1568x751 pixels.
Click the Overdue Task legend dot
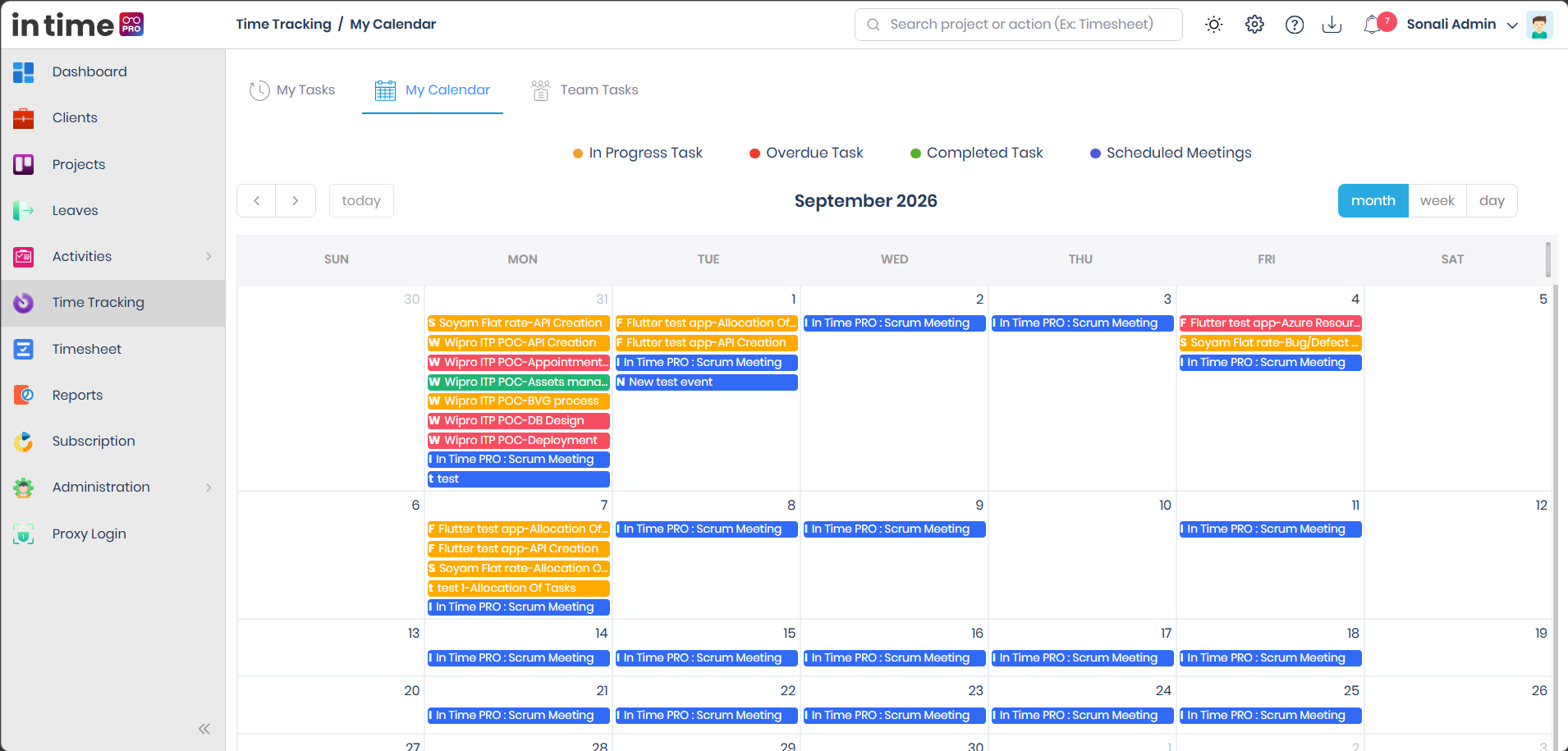tap(754, 153)
